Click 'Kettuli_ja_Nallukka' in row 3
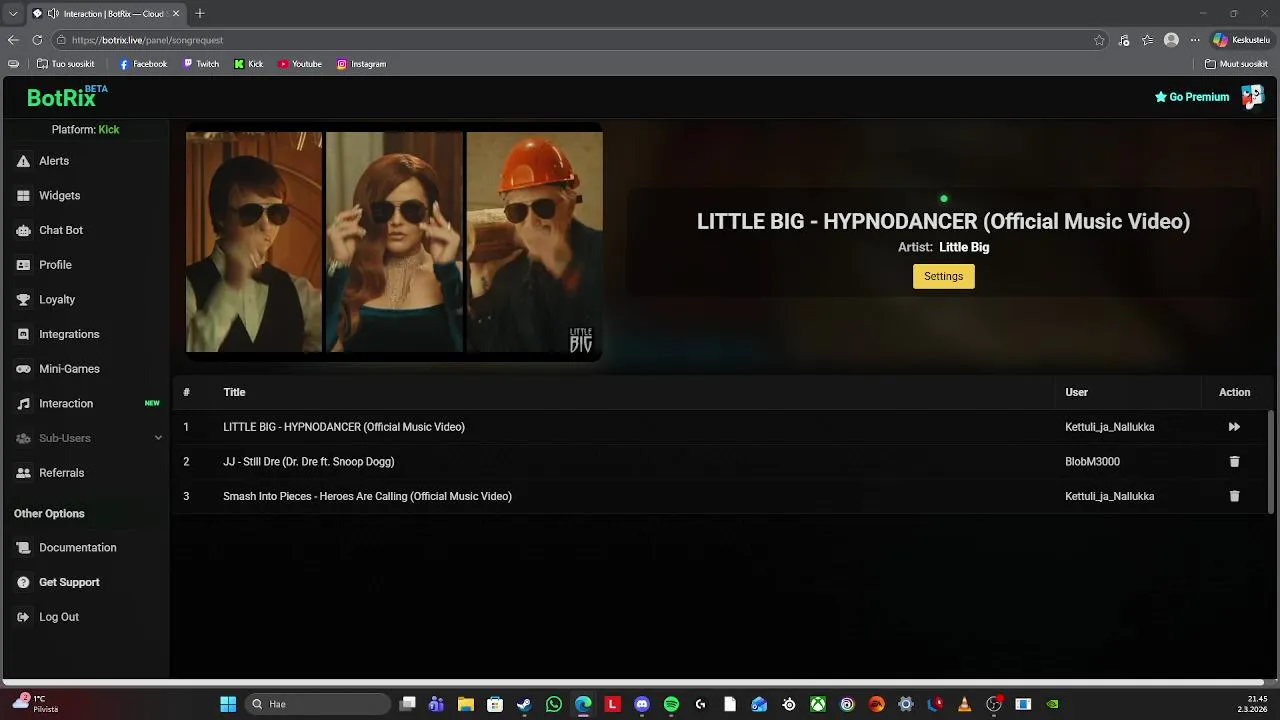Screen dimensions: 1280x720 1109,496
